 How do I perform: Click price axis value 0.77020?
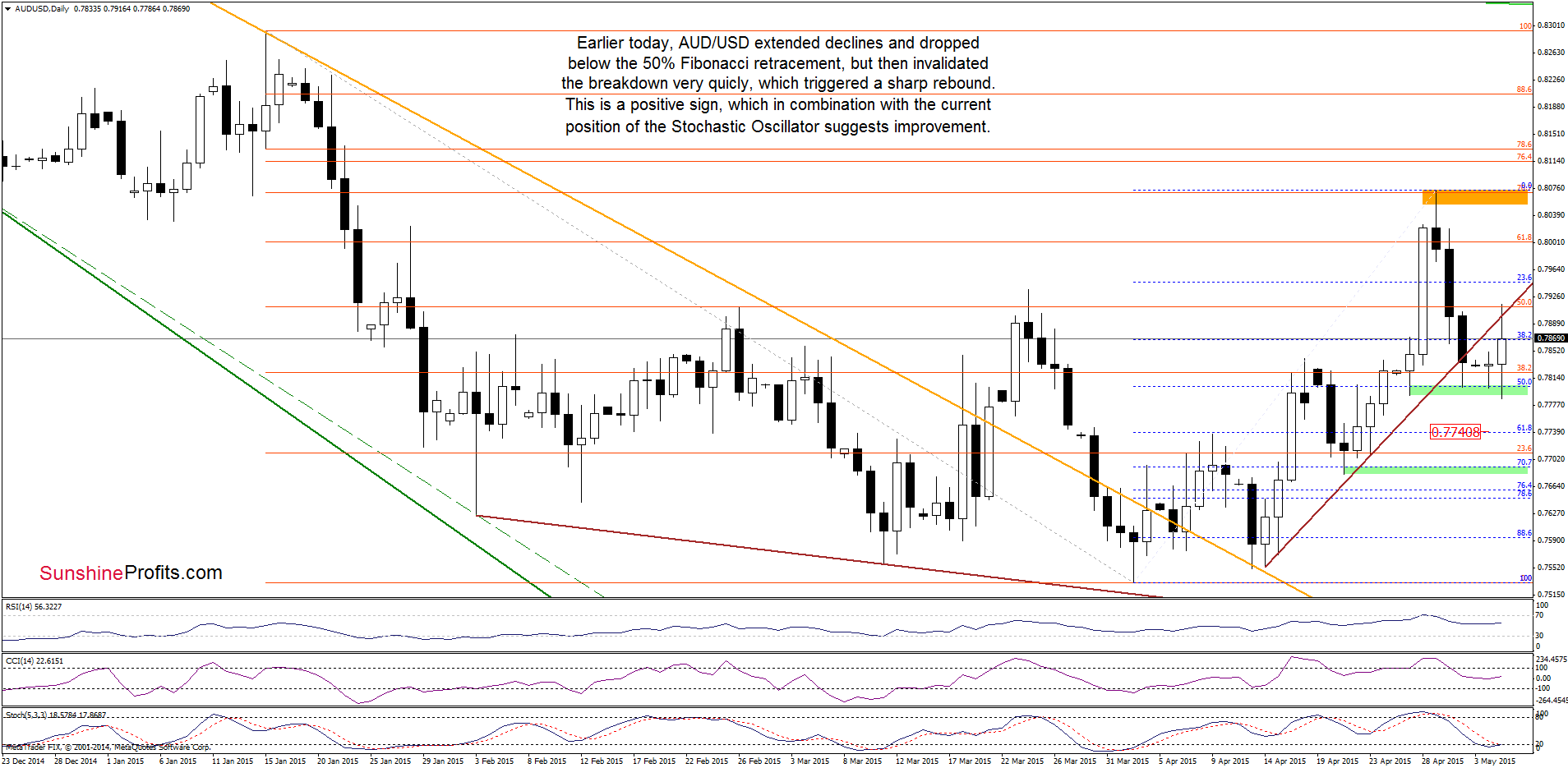coord(1551,459)
